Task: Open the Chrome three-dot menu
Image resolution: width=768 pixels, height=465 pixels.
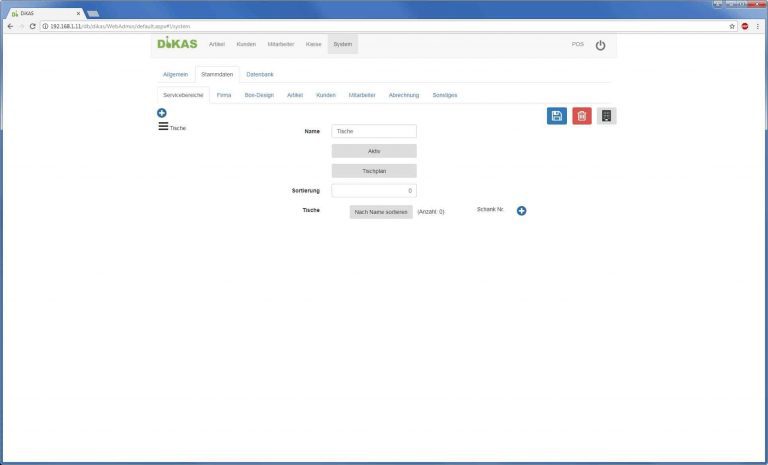Action: (x=758, y=26)
